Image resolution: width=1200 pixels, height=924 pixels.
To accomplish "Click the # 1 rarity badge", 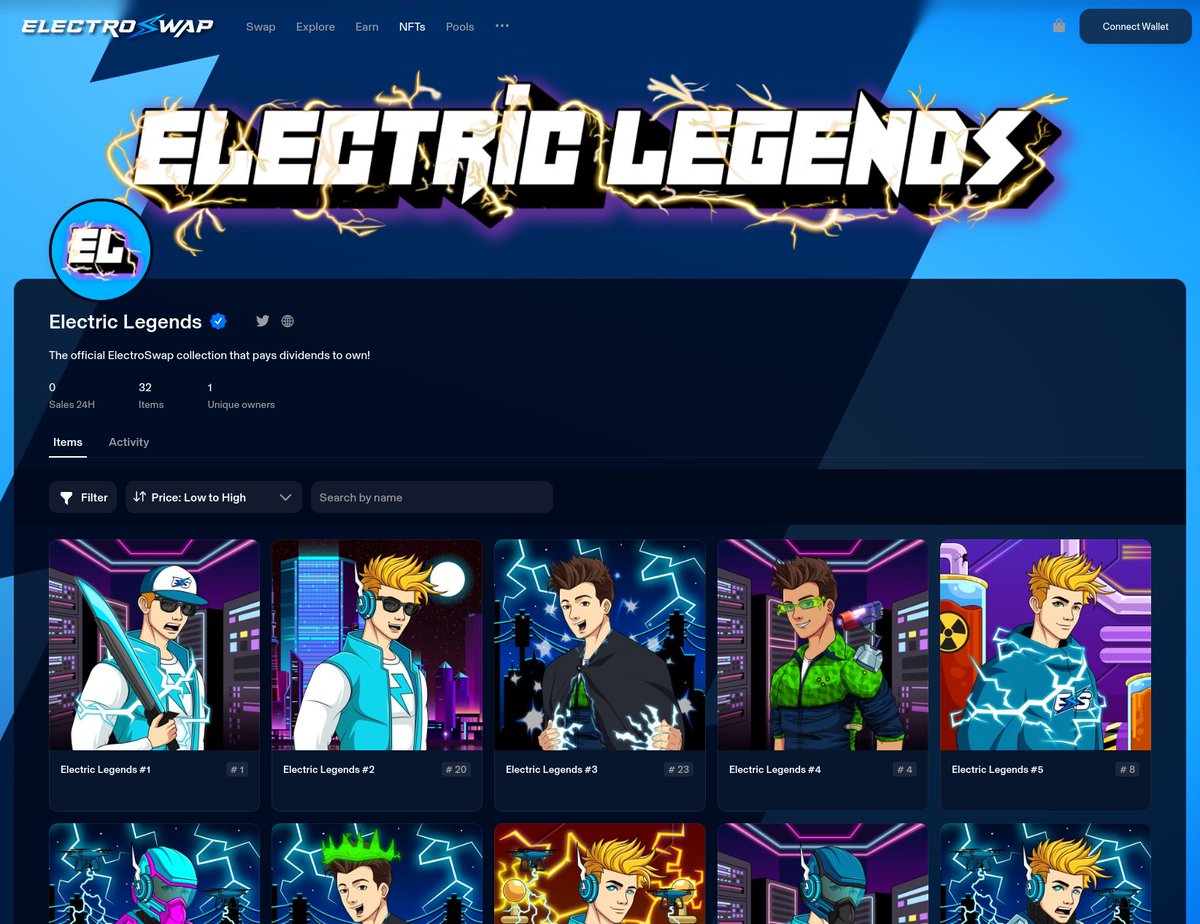I will (x=237, y=770).
